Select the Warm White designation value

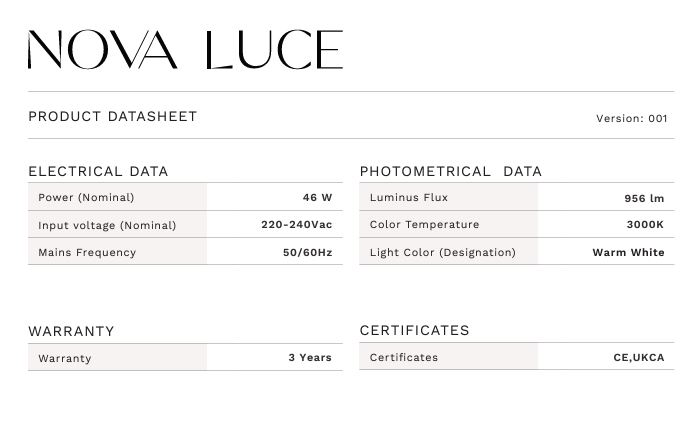pyautogui.click(x=628, y=252)
